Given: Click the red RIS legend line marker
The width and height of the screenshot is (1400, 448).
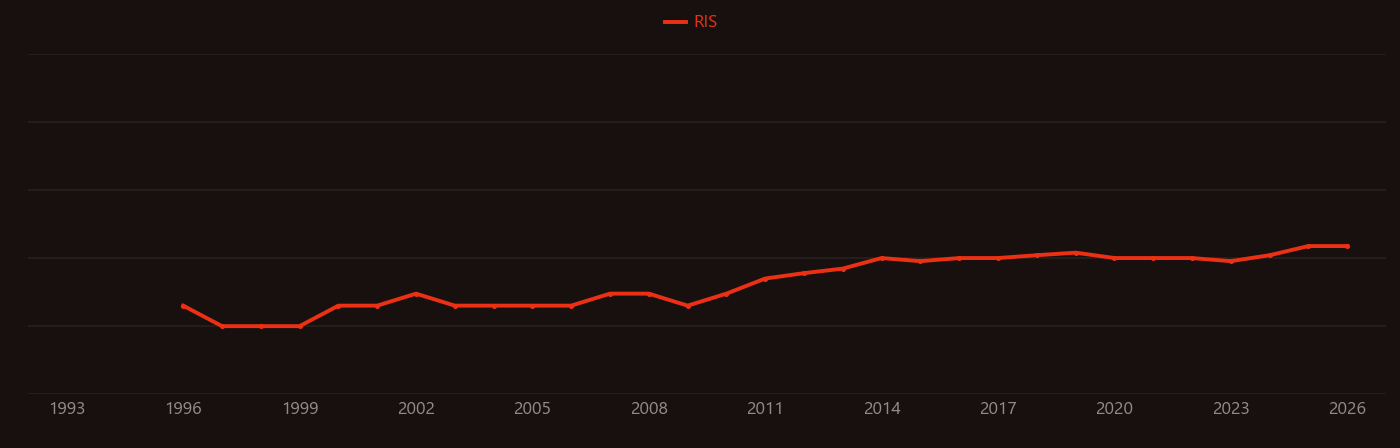Looking at the screenshot, I should (675, 22).
